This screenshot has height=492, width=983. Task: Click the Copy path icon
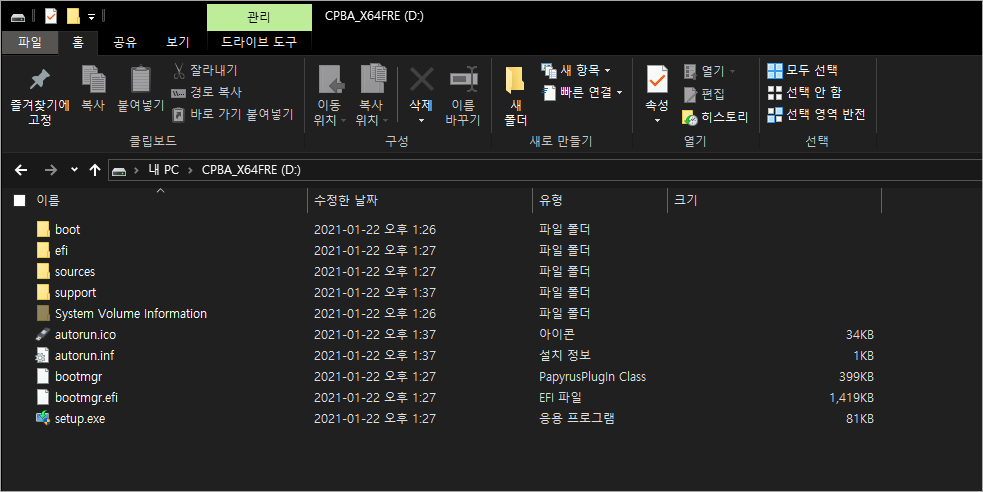coord(179,93)
